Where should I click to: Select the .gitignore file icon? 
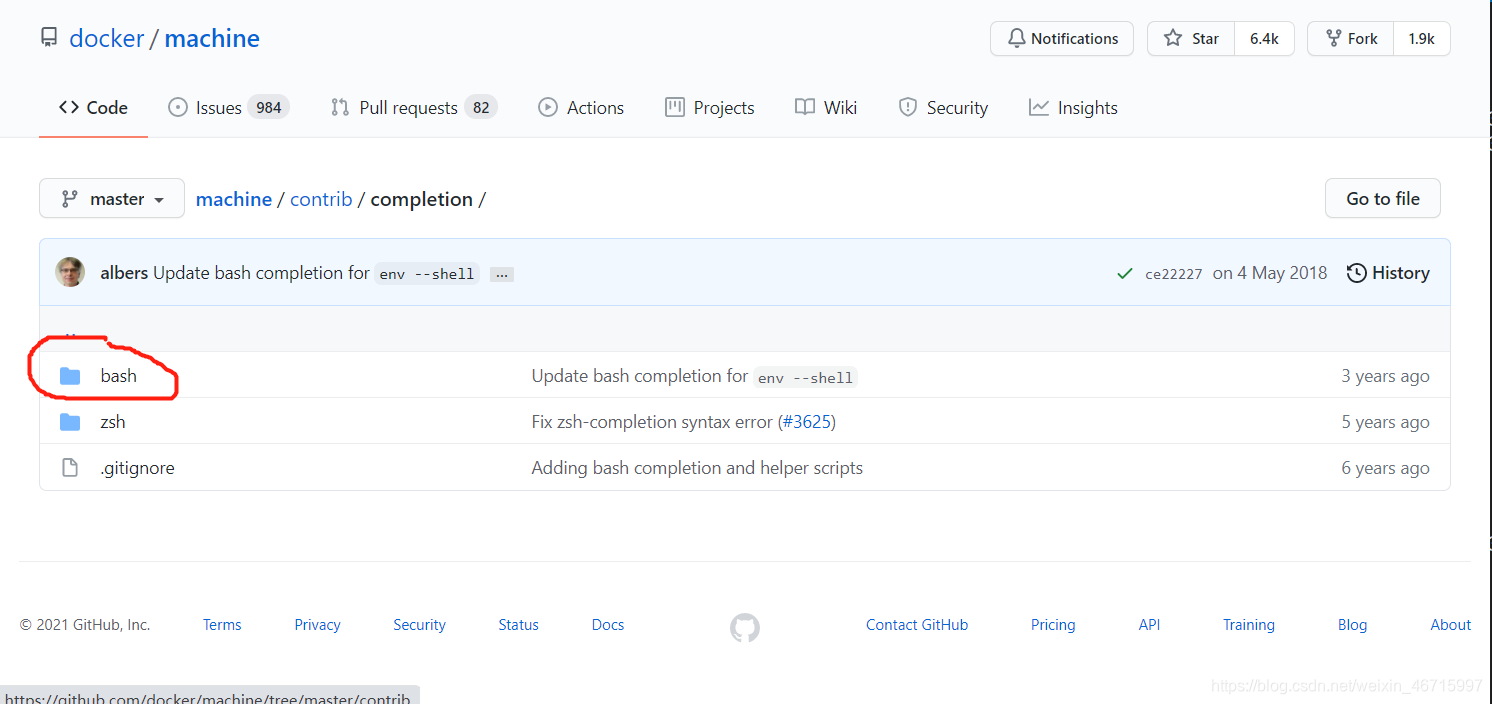pos(70,467)
